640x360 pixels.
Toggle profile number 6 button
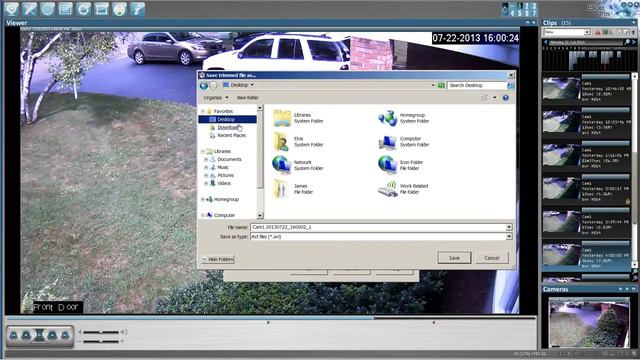(x=527, y=13)
